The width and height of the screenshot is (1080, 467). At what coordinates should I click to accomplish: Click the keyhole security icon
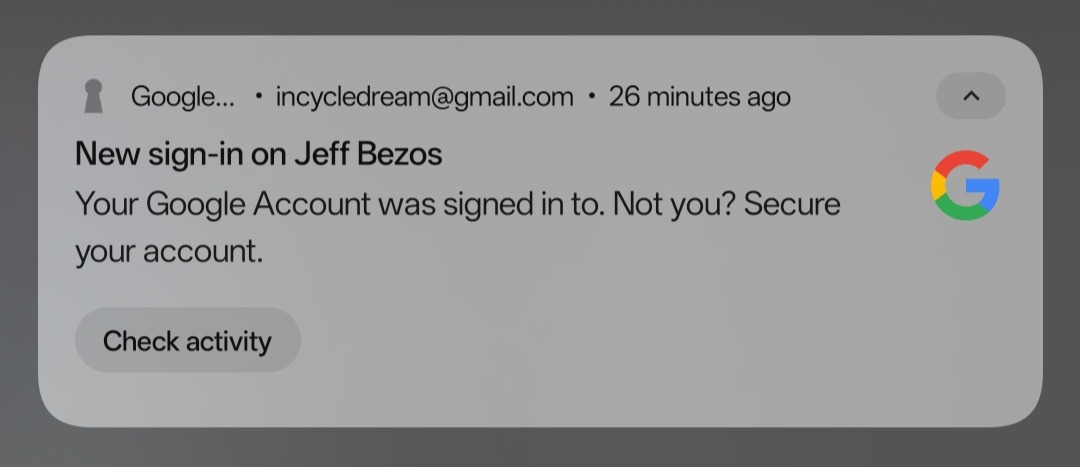pyautogui.click(x=93, y=97)
